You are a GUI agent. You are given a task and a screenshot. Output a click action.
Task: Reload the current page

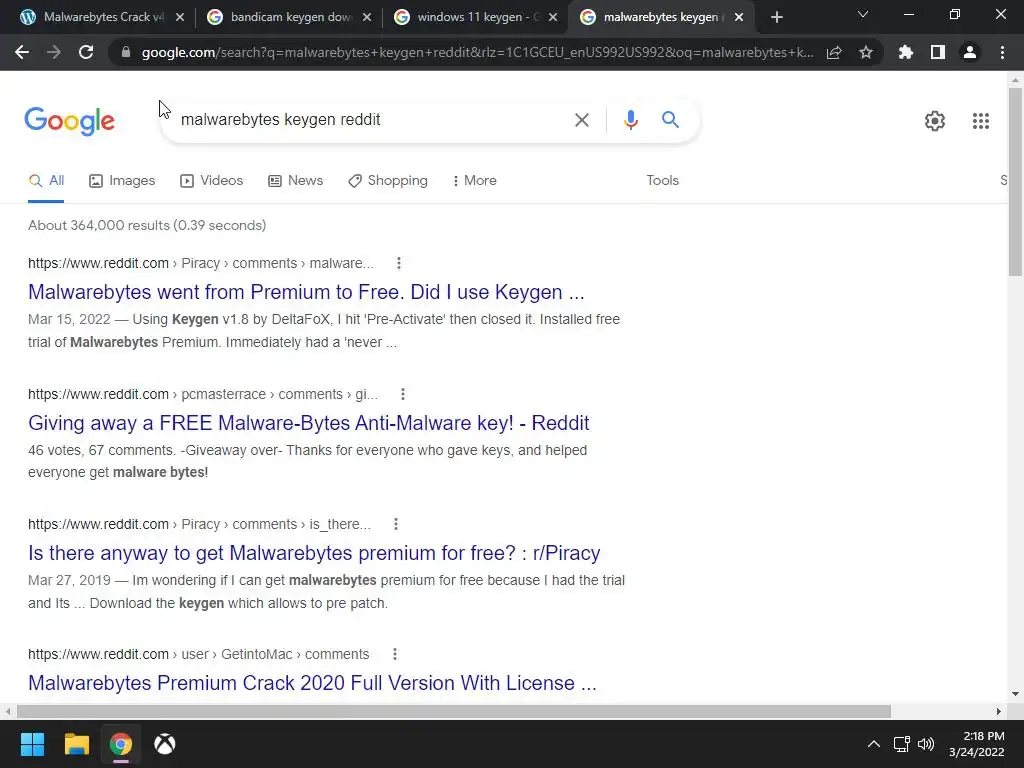pyautogui.click(x=86, y=52)
